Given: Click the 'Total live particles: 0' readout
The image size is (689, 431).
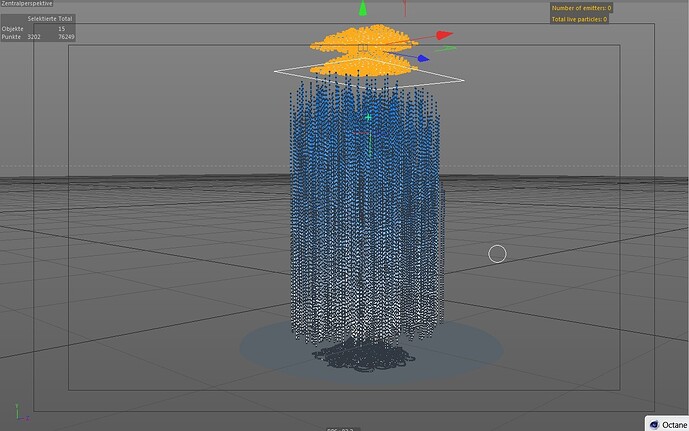Looking at the screenshot, I should coord(579,19).
